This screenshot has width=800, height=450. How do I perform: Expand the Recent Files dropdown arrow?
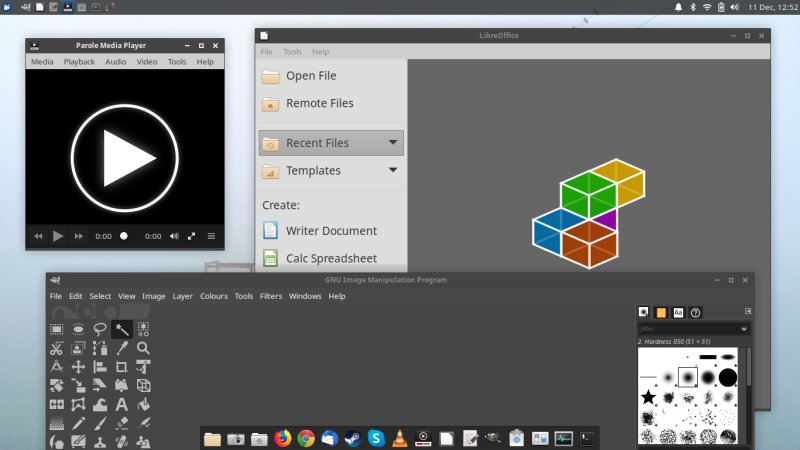[393, 143]
